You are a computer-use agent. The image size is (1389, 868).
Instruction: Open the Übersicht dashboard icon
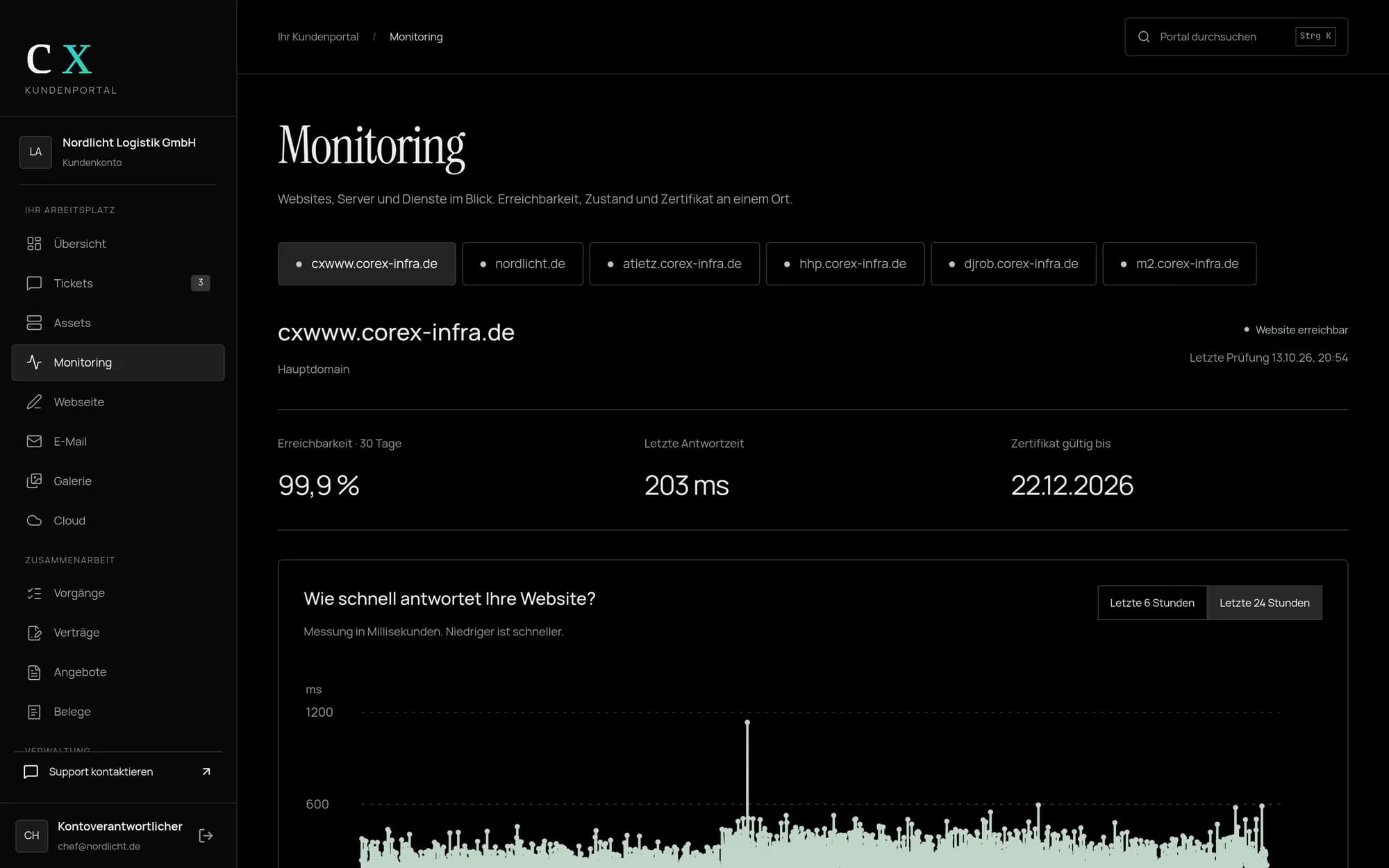click(34, 244)
